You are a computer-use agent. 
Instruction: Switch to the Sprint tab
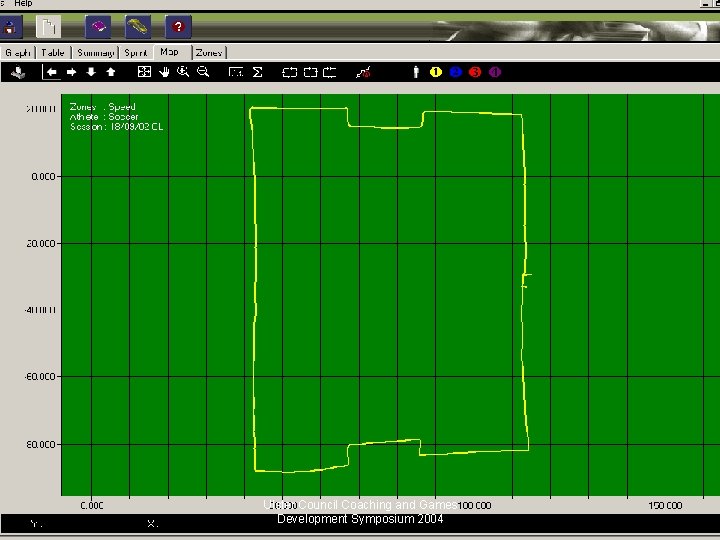(x=136, y=53)
